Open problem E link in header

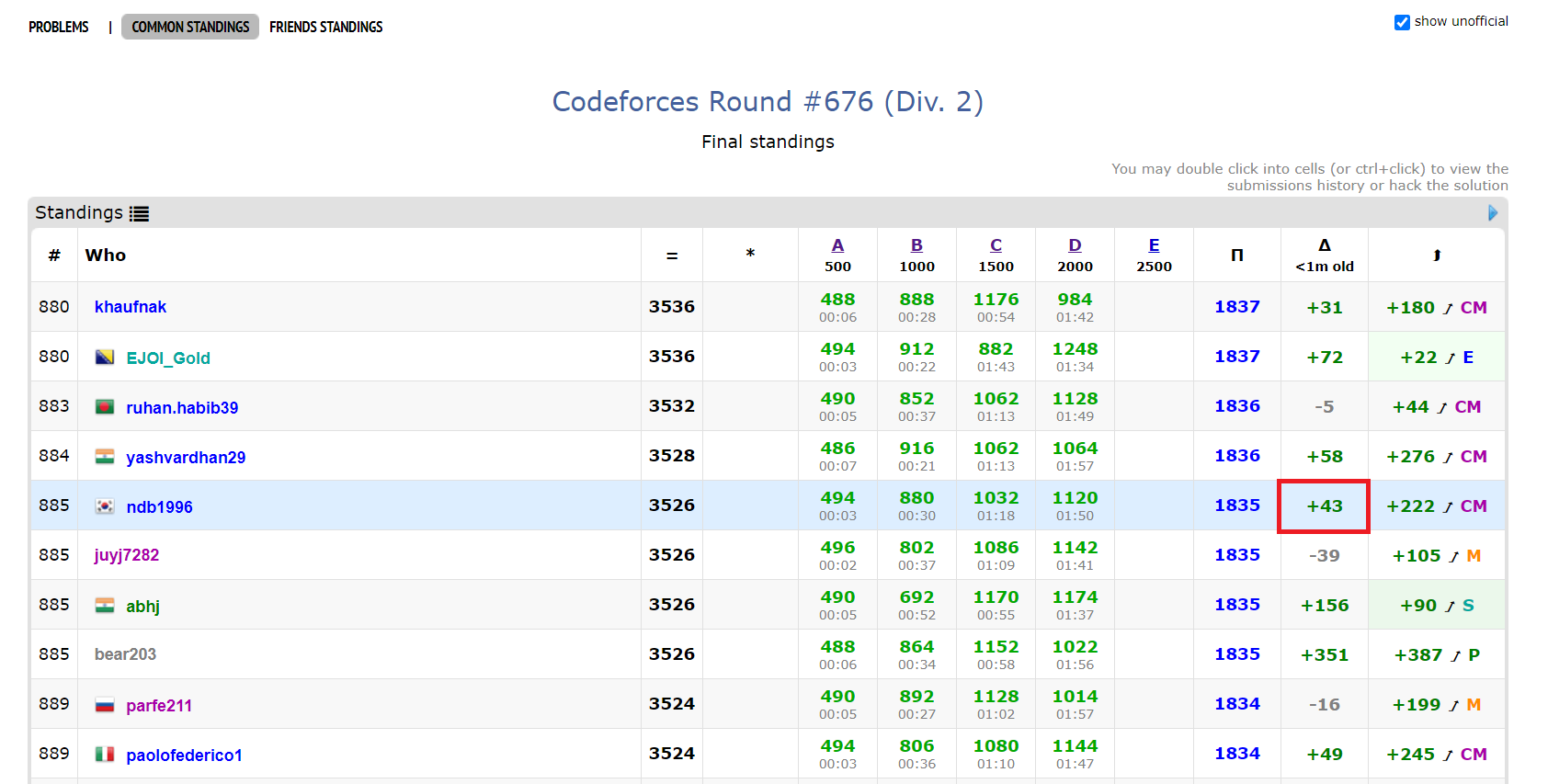click(1154, 245)
